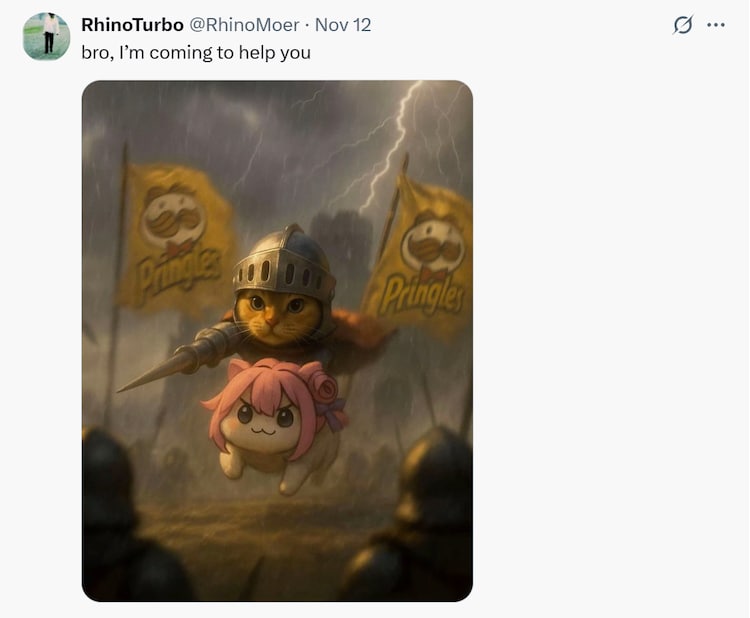The width and height of the screenshot is (750, 618).
Task: Open the RhinoTurbo display name link
Action: tap(132, 25)
